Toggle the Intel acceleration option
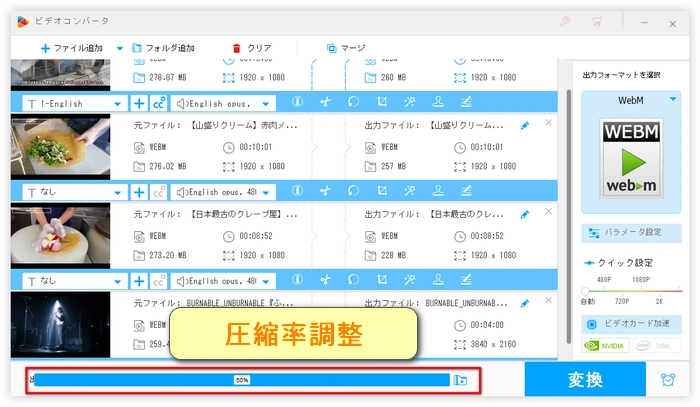Image resolution: width=700 pixels, height=407 pixels. (657, 346)
